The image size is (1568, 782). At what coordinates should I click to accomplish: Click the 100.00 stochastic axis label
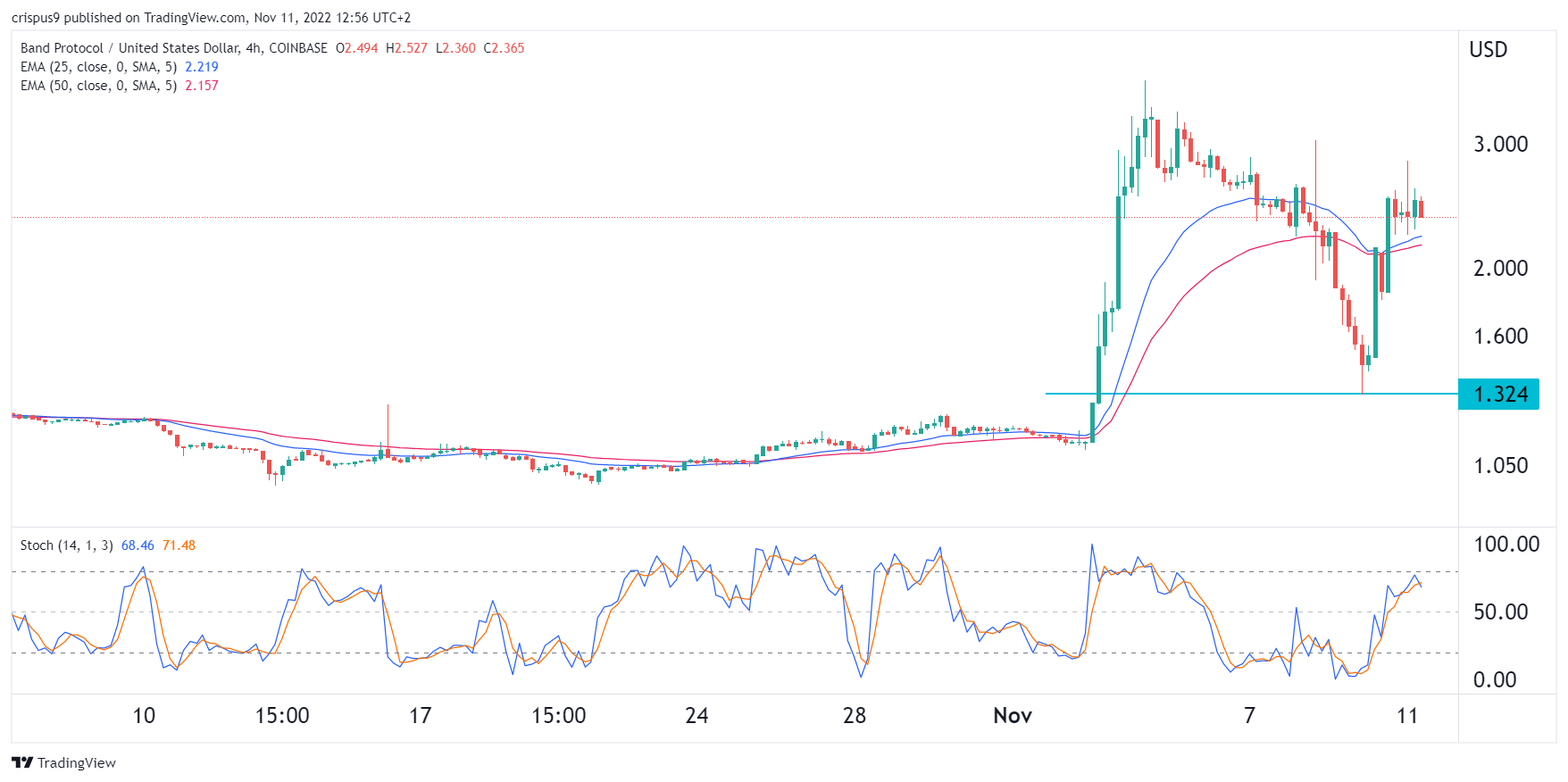1506,544
